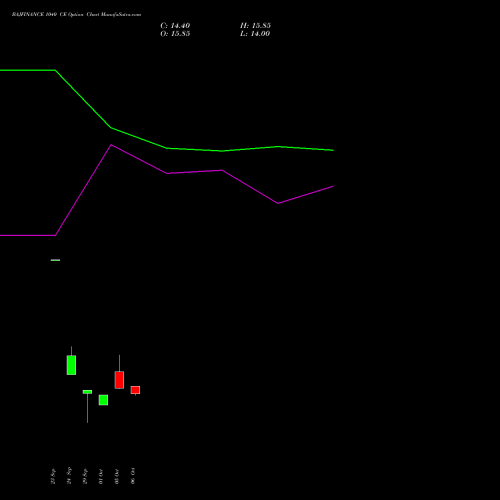The height and width of the screenshot is (500, 500).
Task: Click the 06 Oct date label
Action: point(133,476)
